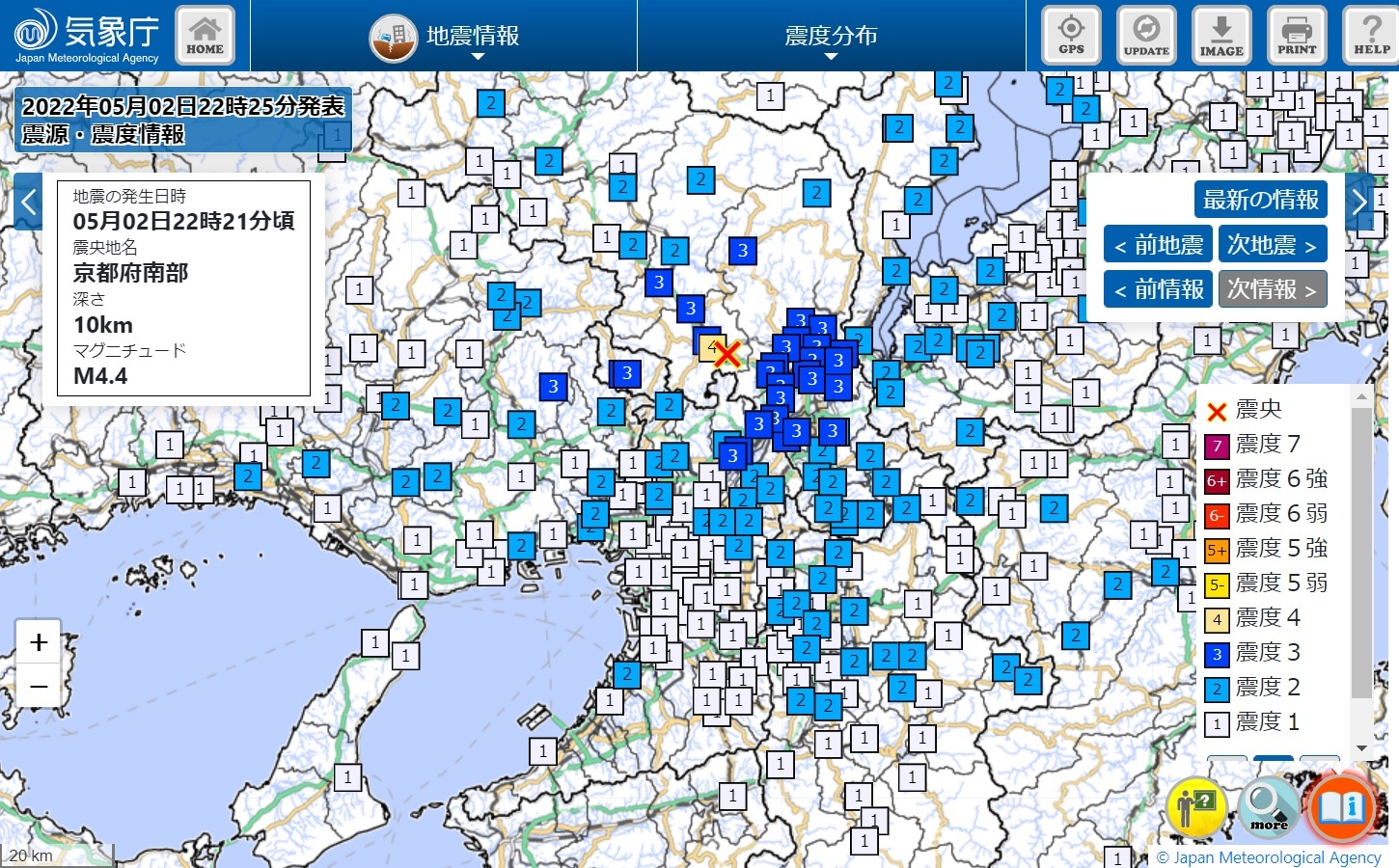
Task: Click the orange info book icon
Action: [1342, 805]
